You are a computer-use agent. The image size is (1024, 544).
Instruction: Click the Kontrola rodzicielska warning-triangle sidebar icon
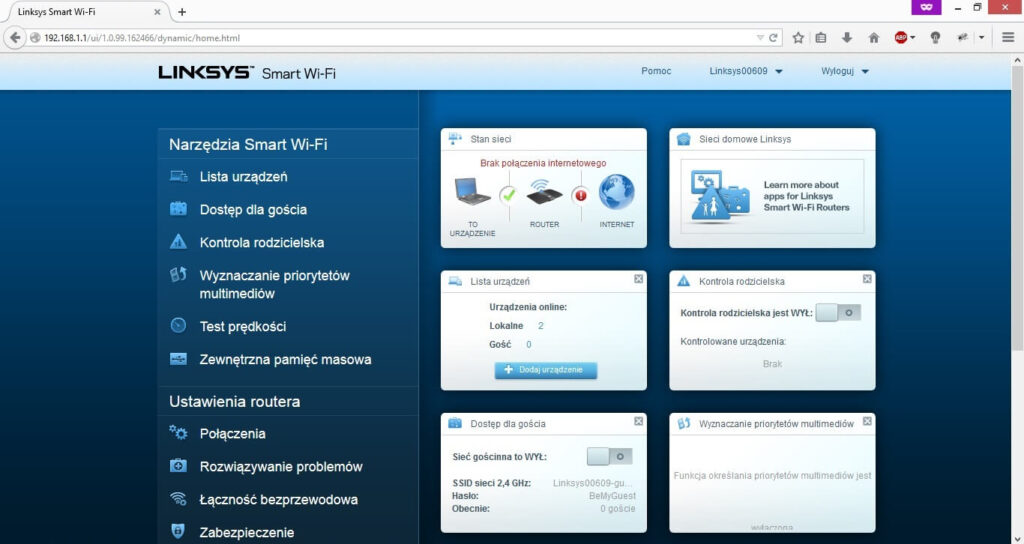pyautogui.click(x=178, y=242)
